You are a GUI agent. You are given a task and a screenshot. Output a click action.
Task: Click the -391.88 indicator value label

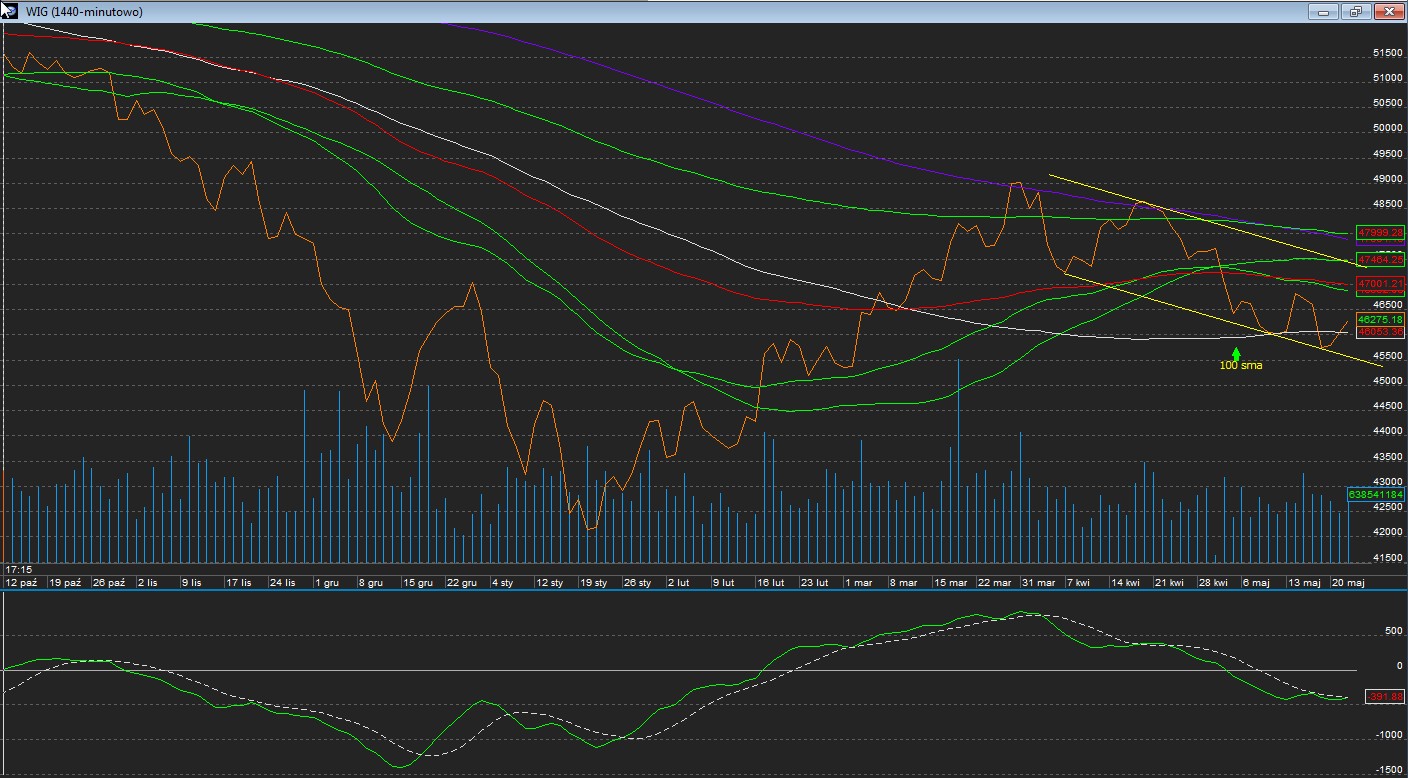coord(1384,697)
